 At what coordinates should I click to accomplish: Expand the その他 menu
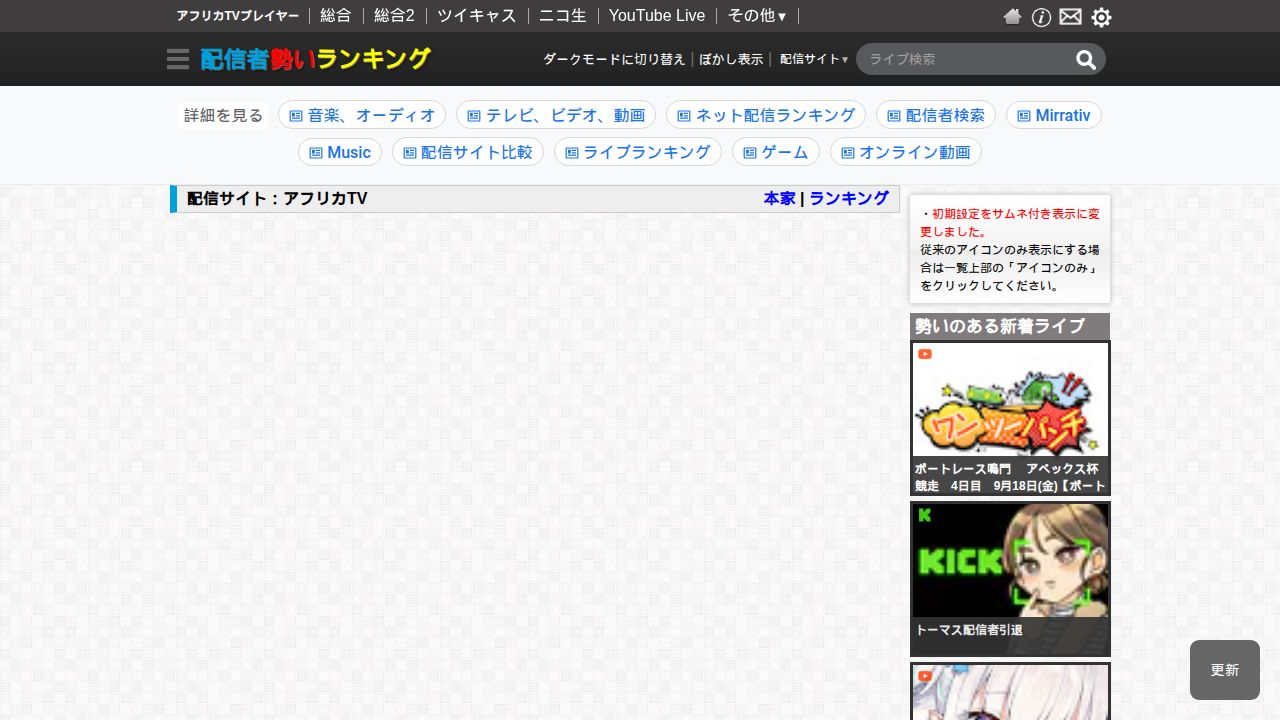(x=757, y=16)
